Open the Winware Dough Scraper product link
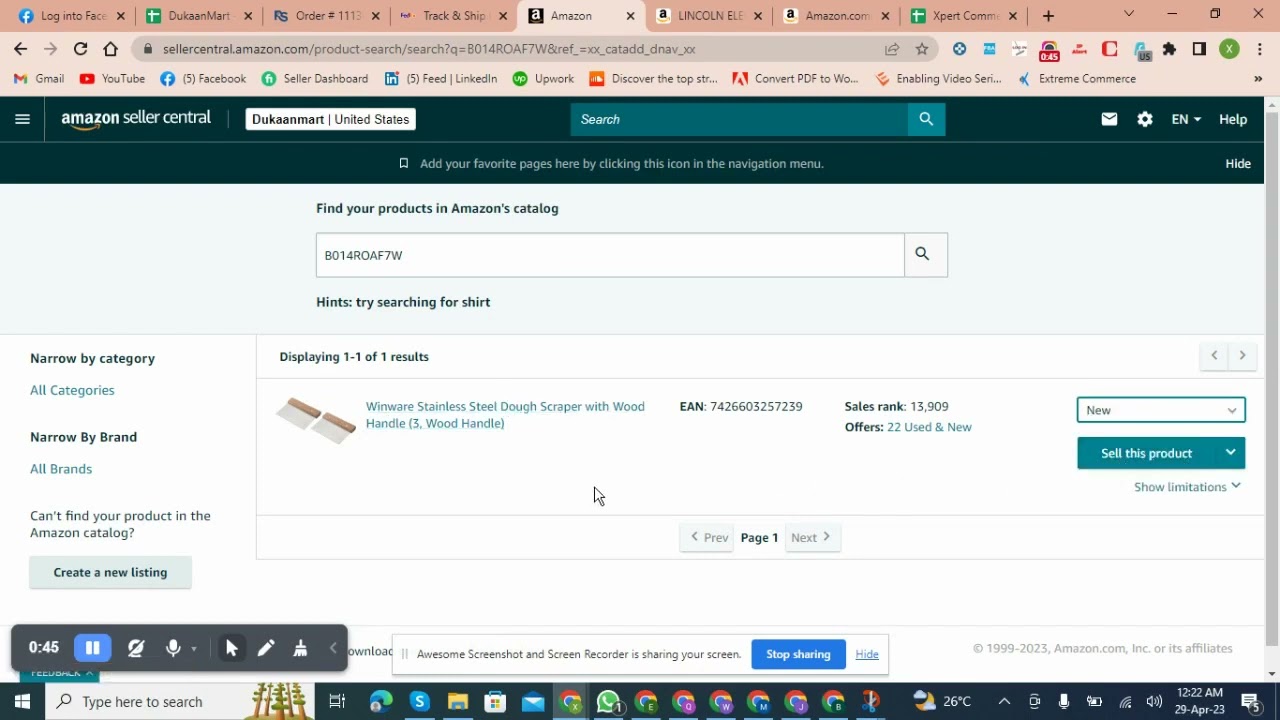 click(x=505, y=415)
